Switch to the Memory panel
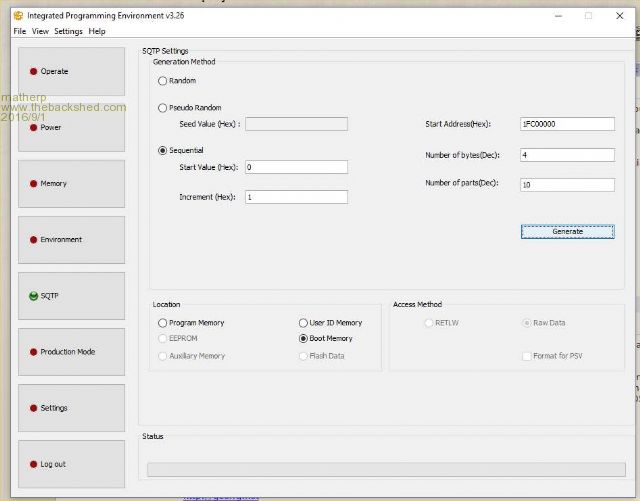This screenshot has width=640, height=501. [x=71, y=184]
